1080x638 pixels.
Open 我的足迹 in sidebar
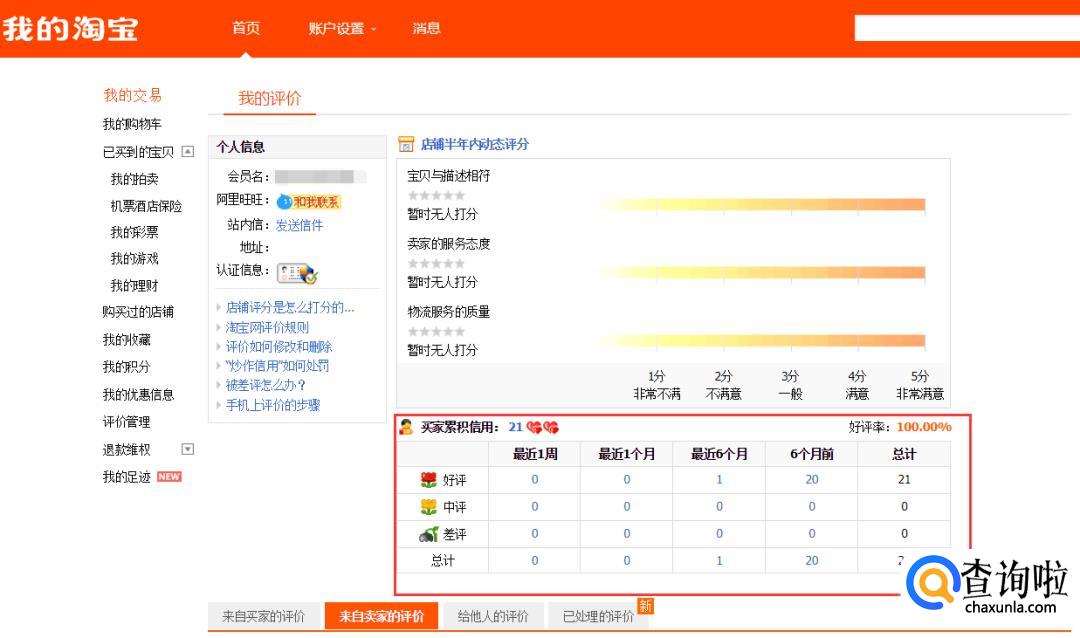(126, 477)
